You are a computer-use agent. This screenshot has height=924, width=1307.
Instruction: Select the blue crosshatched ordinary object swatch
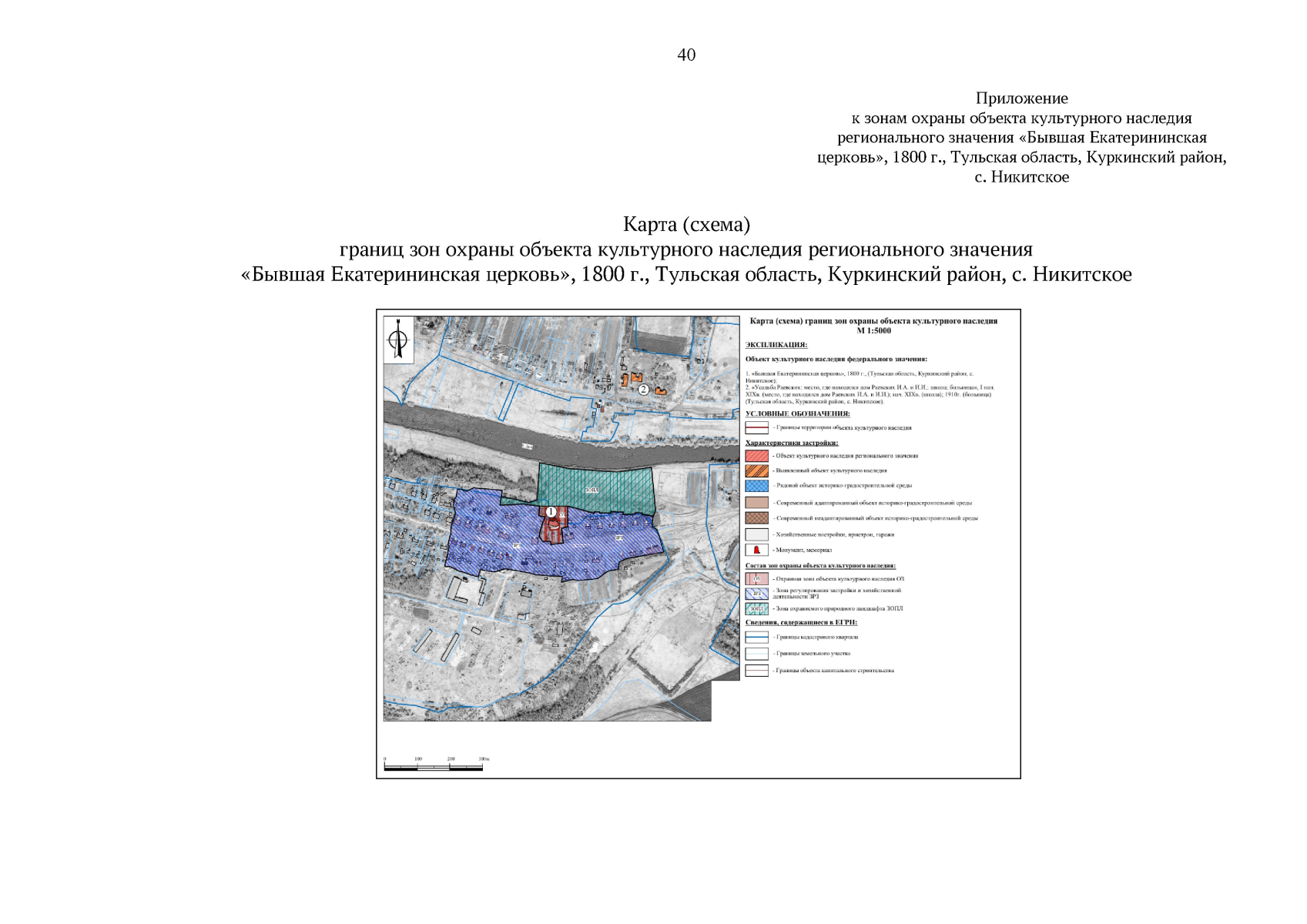click(x=756, y=486)
